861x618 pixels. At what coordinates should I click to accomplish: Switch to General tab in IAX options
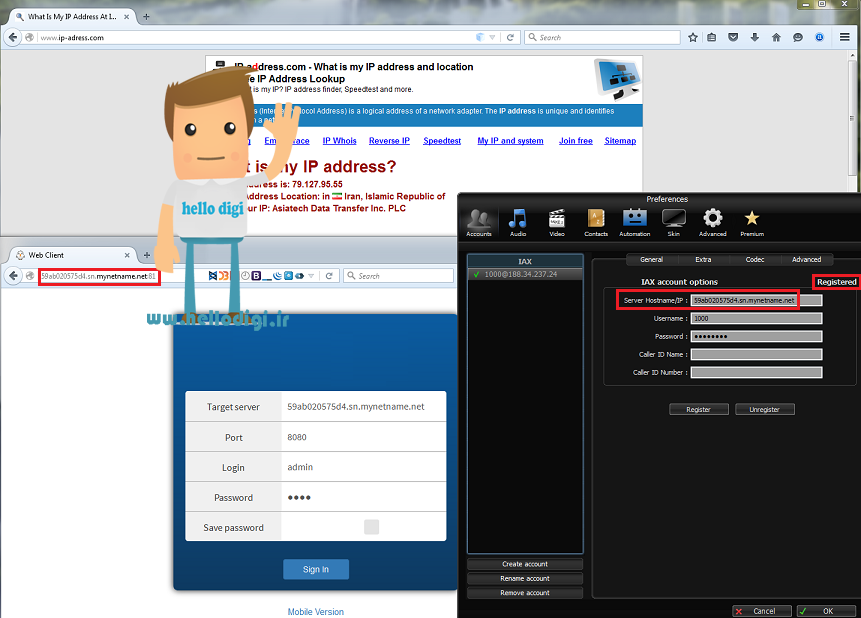pyautogui.click(x=651, y=259)
